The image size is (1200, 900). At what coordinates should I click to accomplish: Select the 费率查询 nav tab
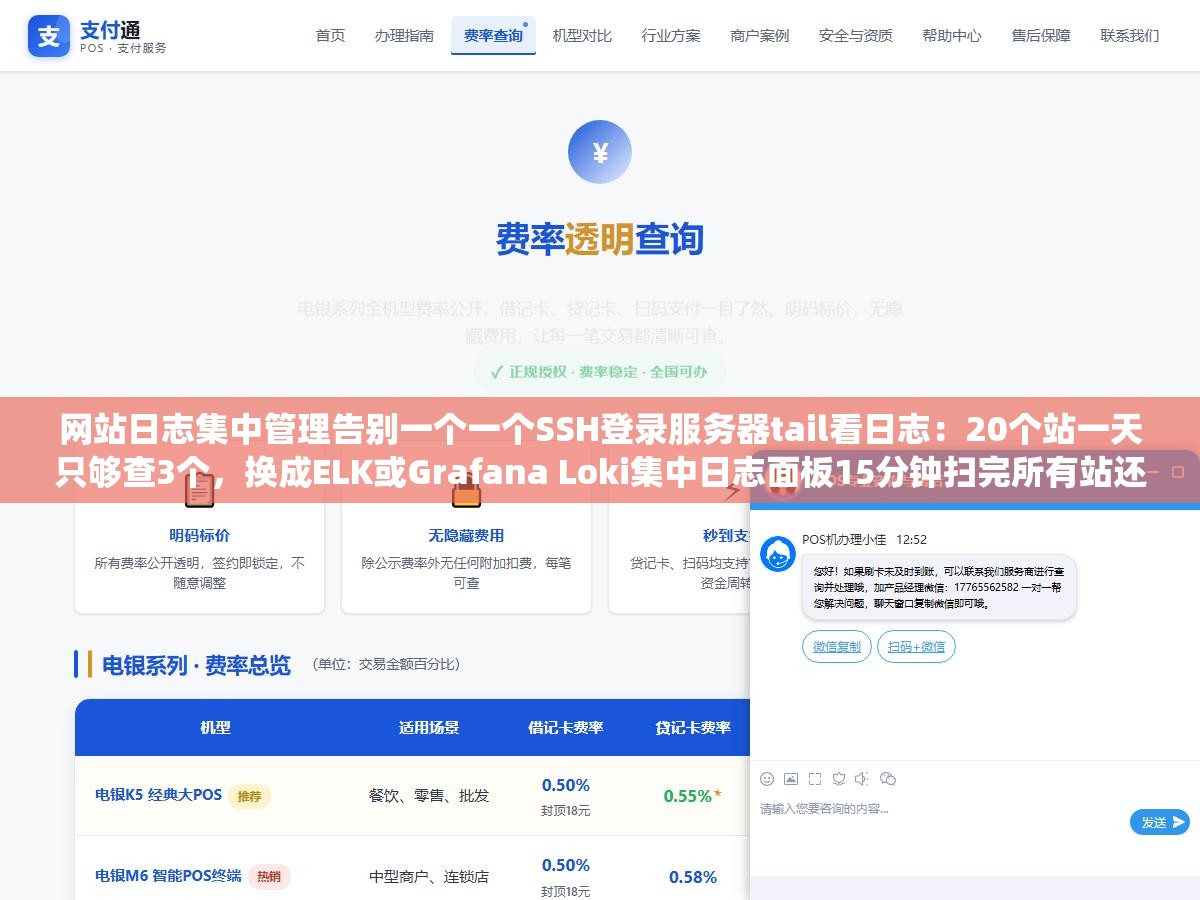click(x=493, y=35)
